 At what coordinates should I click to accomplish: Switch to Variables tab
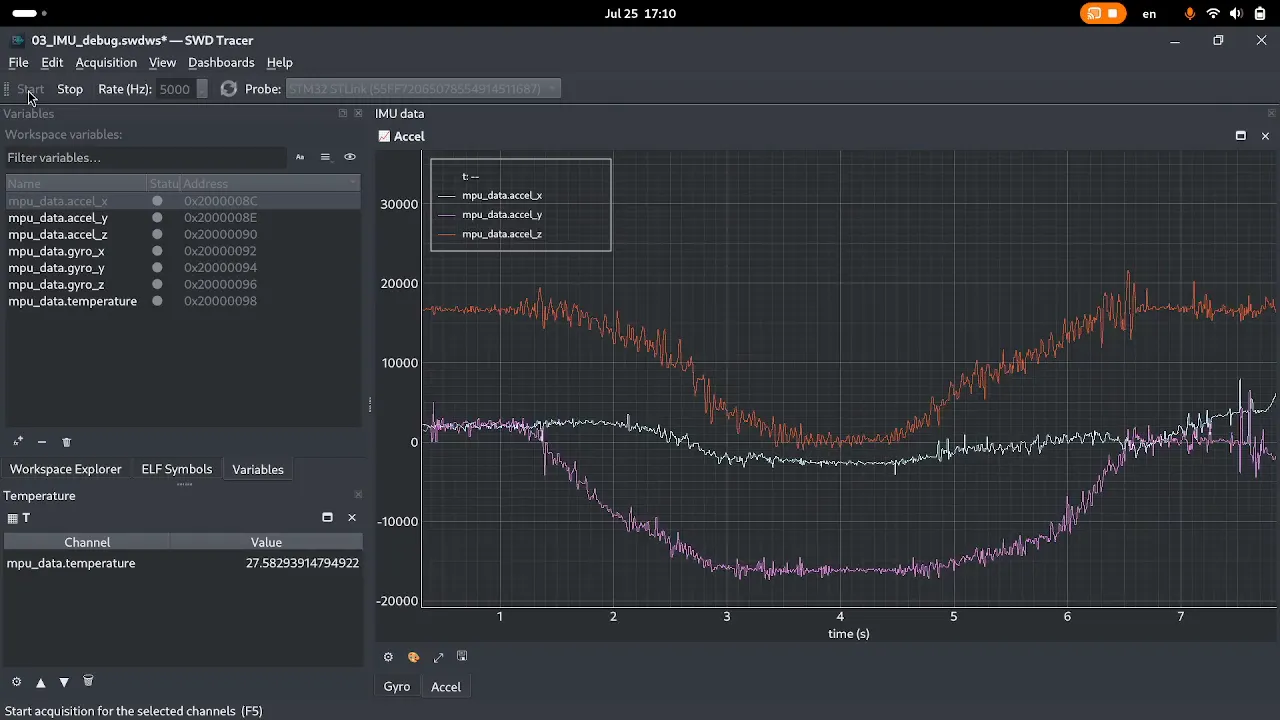[258, 469]
